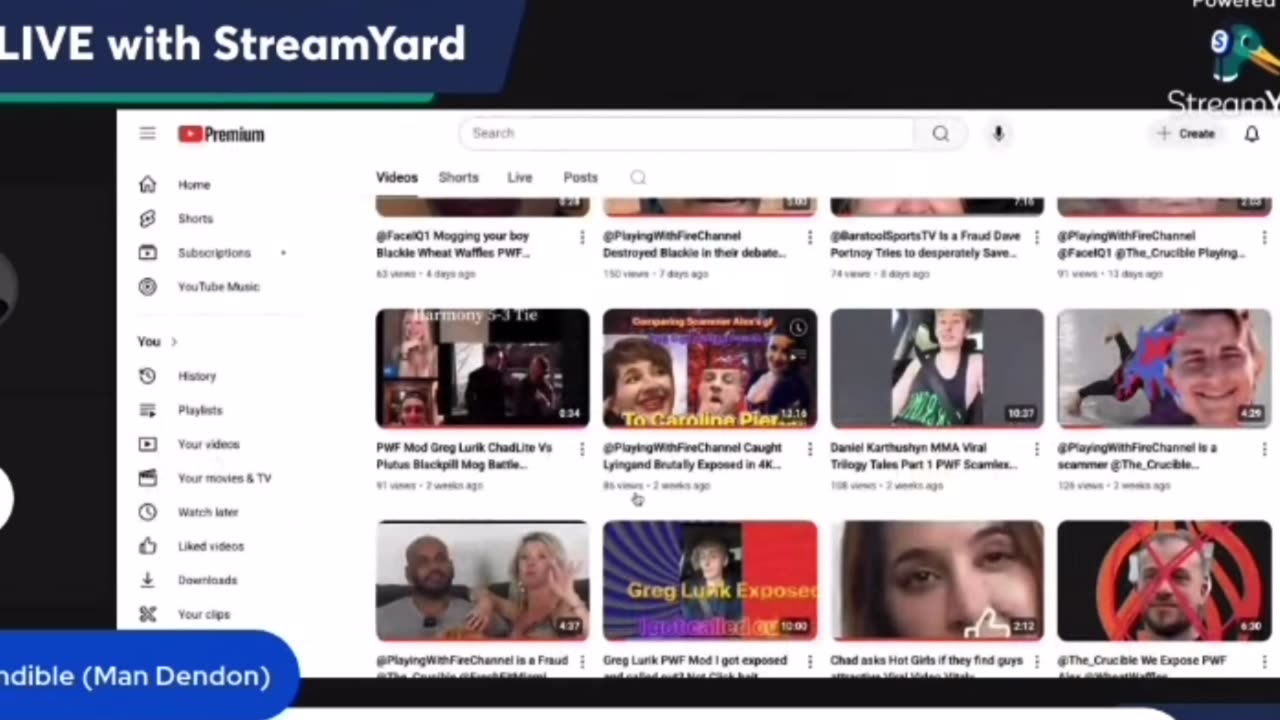
Task: Open the 4:29 smiling man thumbnail
Action: (1164, 368)
